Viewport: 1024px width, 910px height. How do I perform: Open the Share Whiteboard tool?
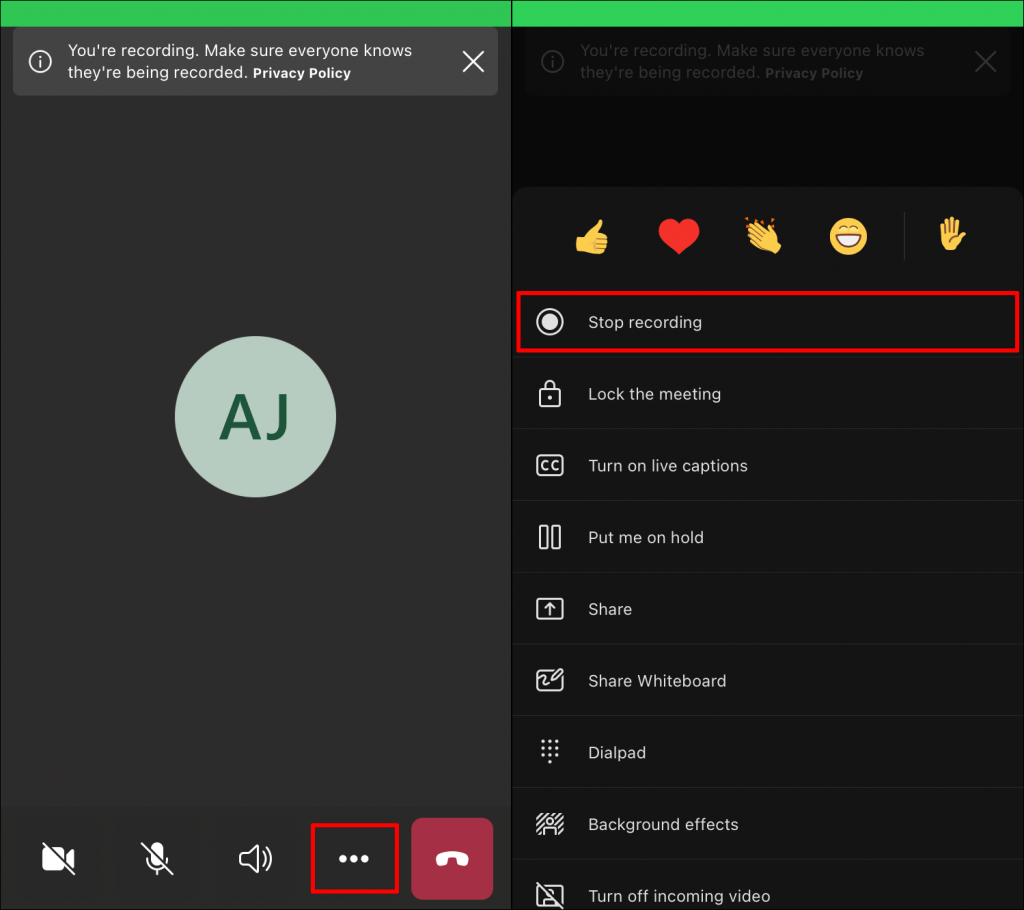[657, 680]
